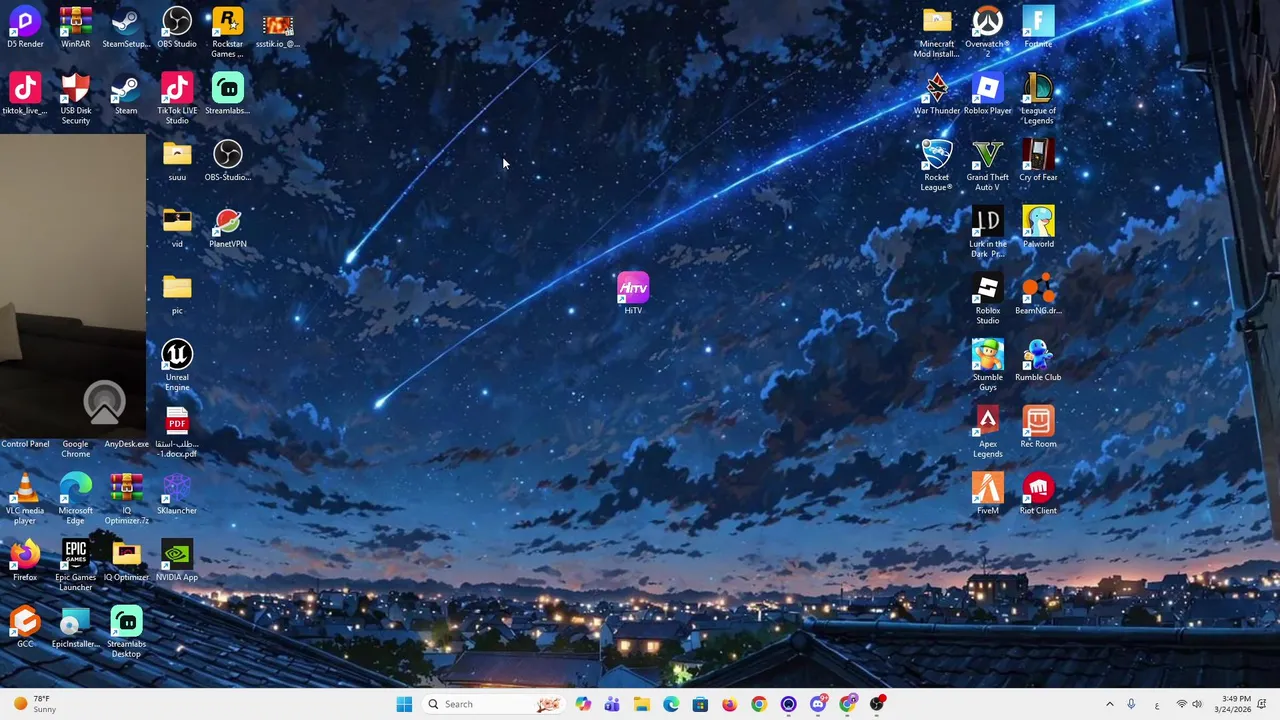The height and width of the screenshot is (720, 1280).
Task: Select the Rocket League icon
Action: [937, 166]
